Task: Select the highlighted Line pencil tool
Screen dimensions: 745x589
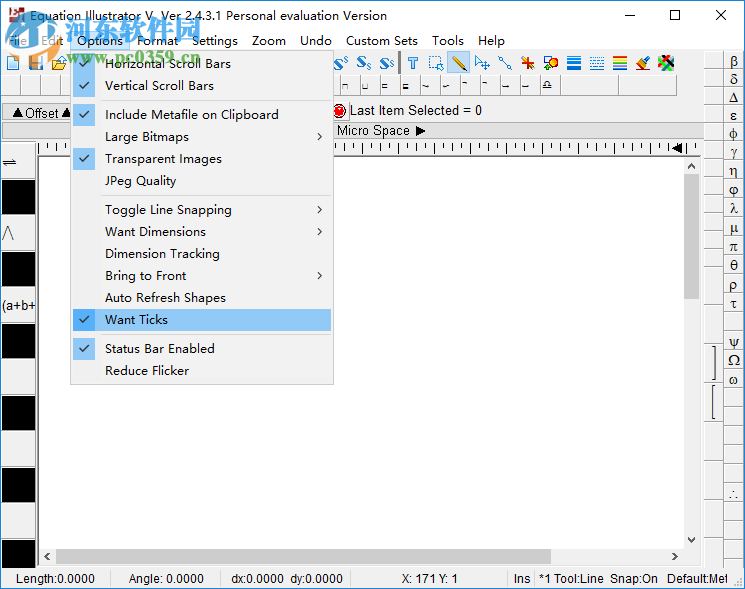Action: [x=458, y=63]
